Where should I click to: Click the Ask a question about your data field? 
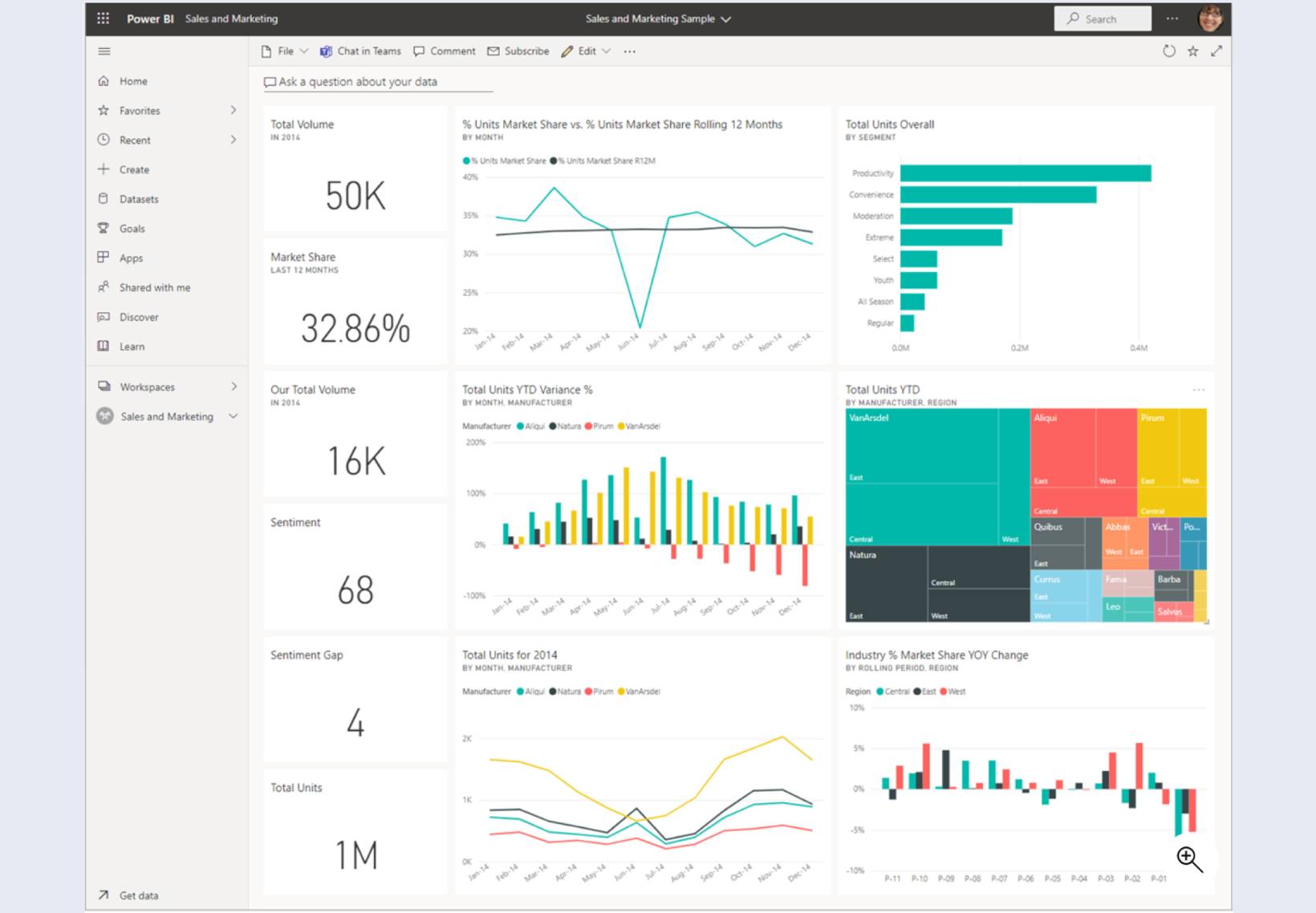[x=377, y=82]
